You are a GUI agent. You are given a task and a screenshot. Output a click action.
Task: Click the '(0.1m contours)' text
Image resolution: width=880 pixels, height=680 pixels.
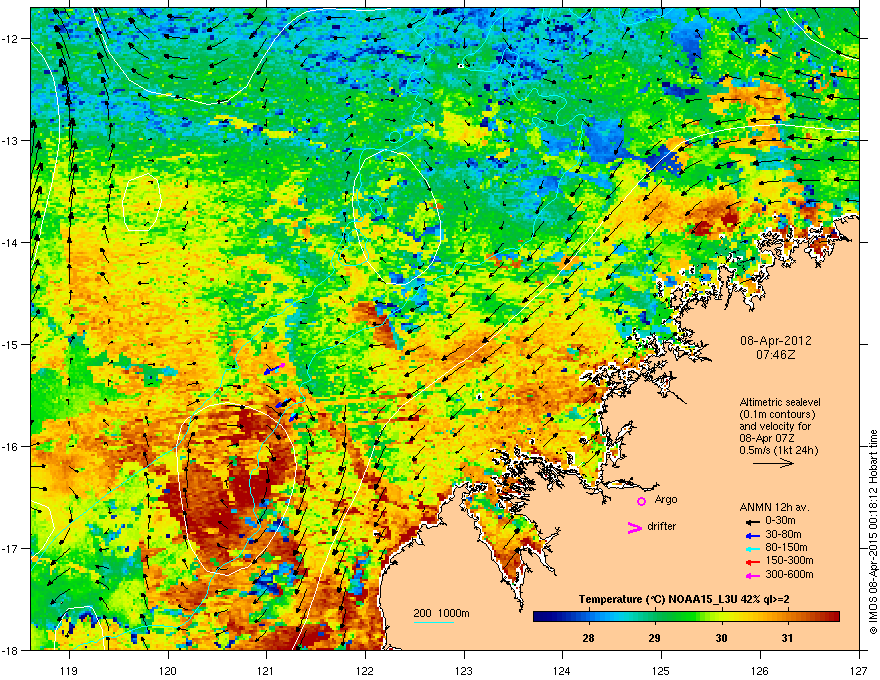click(777, 415)
